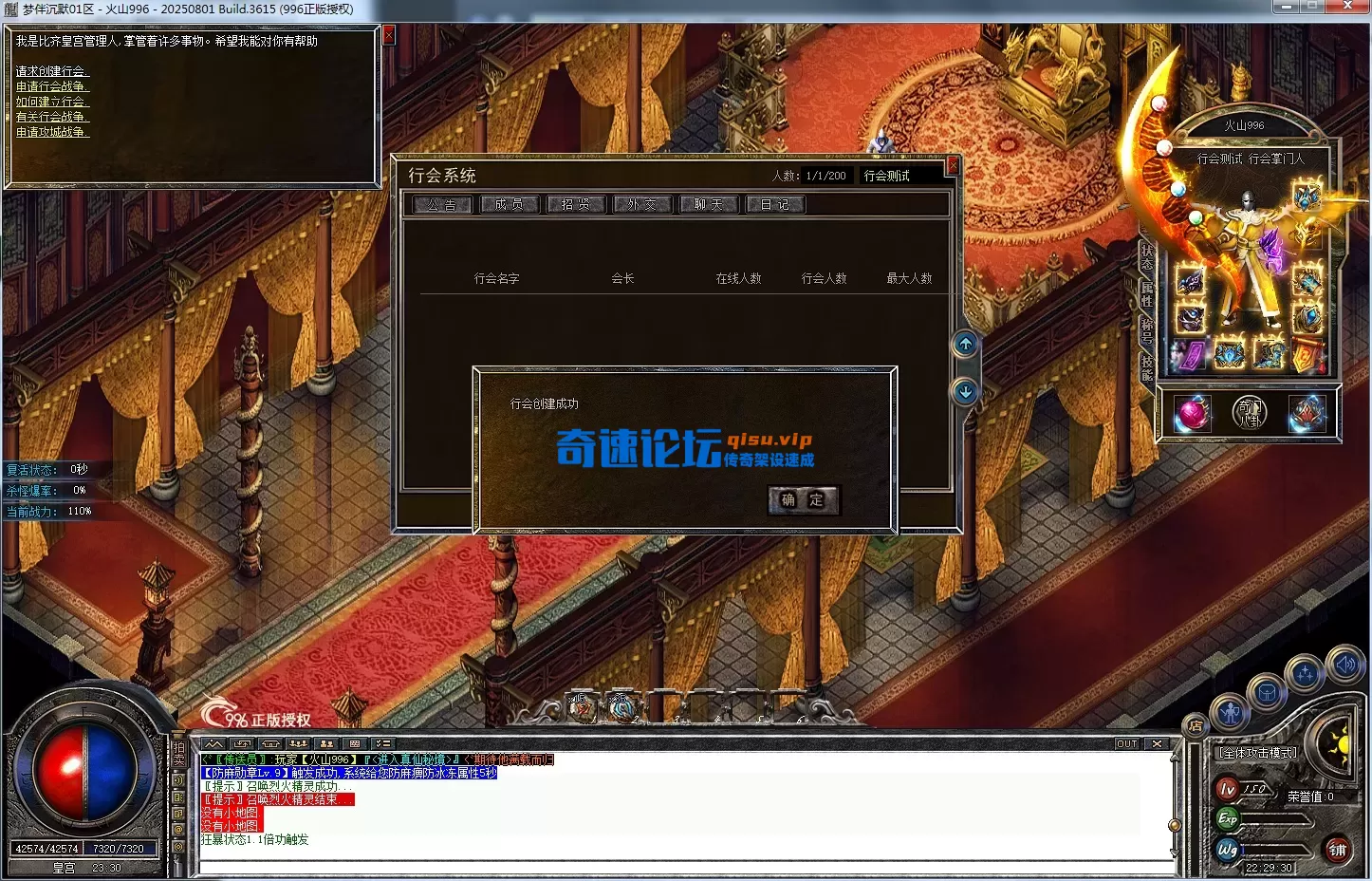The width and height of the screenshot is (1372, 881).
Task: Toggle the chat settings checklist icon
Action: click(382, 743)
